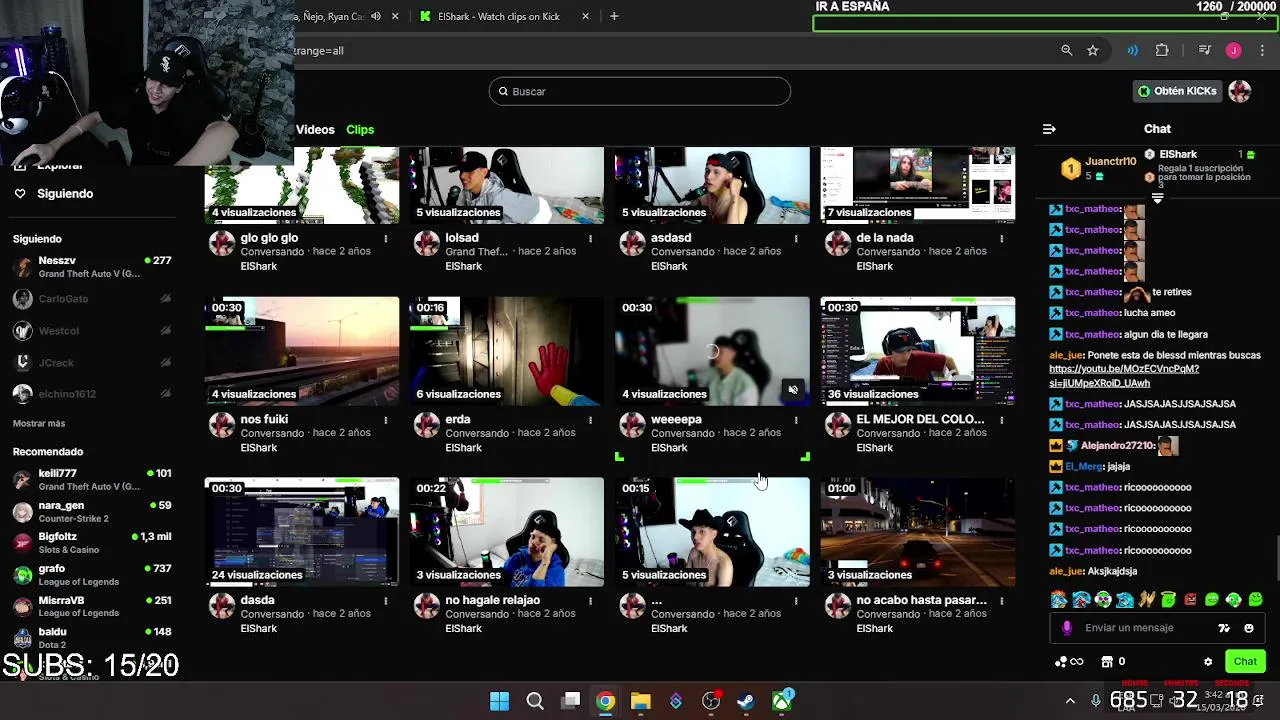Play the nos fuiki clip thumbnail

click(x=301, y=351)
